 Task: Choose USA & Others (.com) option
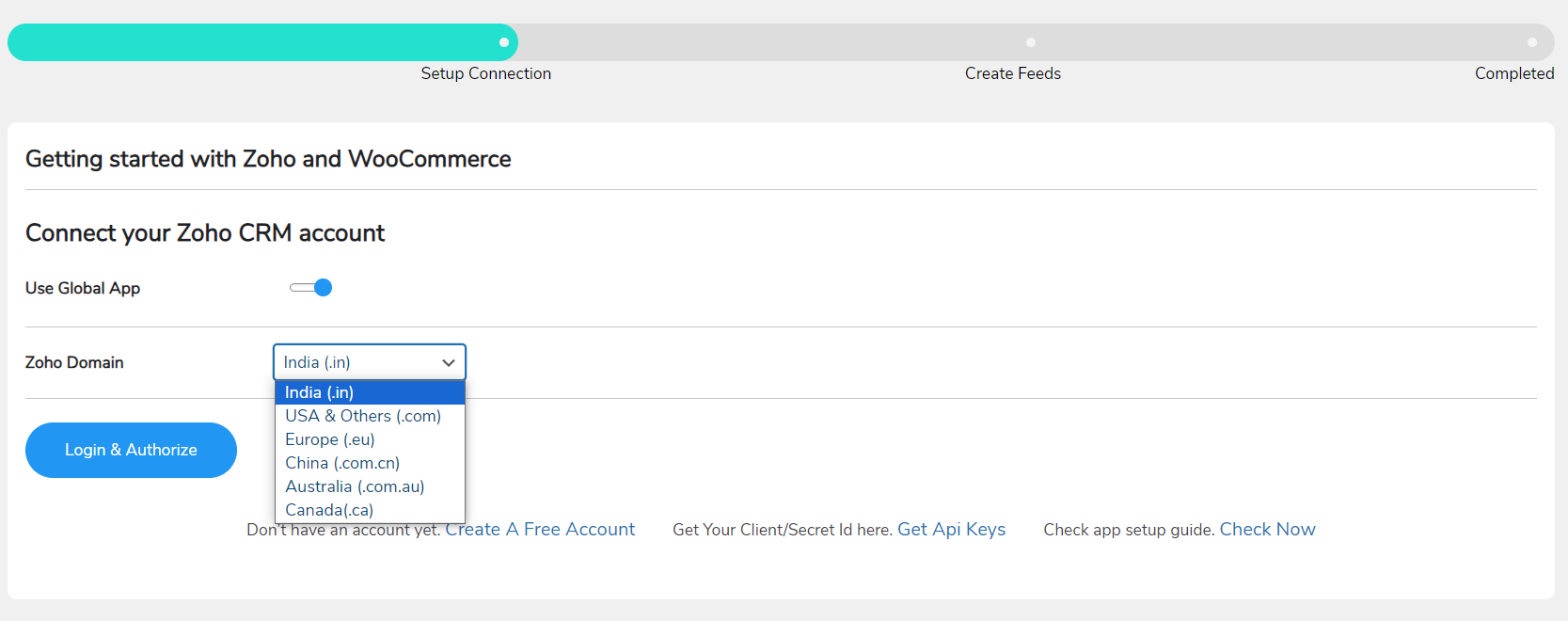click(370, 416)
